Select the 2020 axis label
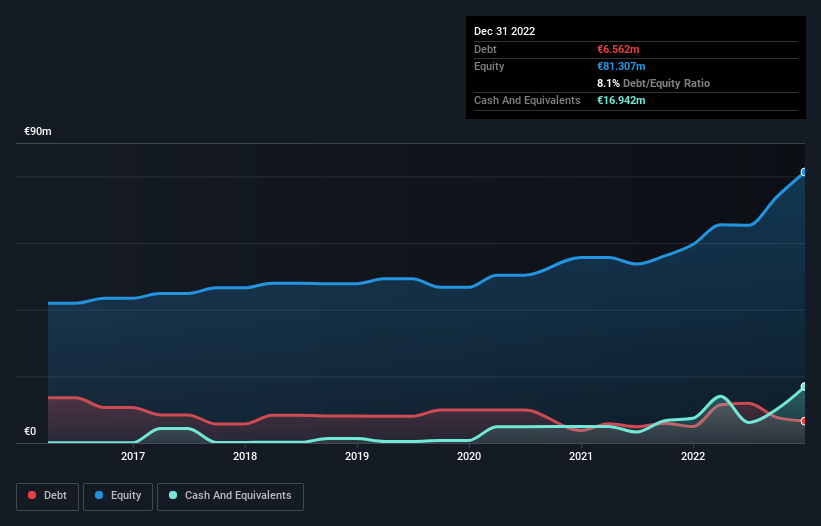The width and height of the screenshot is (821, 526). tap(469, 456)
